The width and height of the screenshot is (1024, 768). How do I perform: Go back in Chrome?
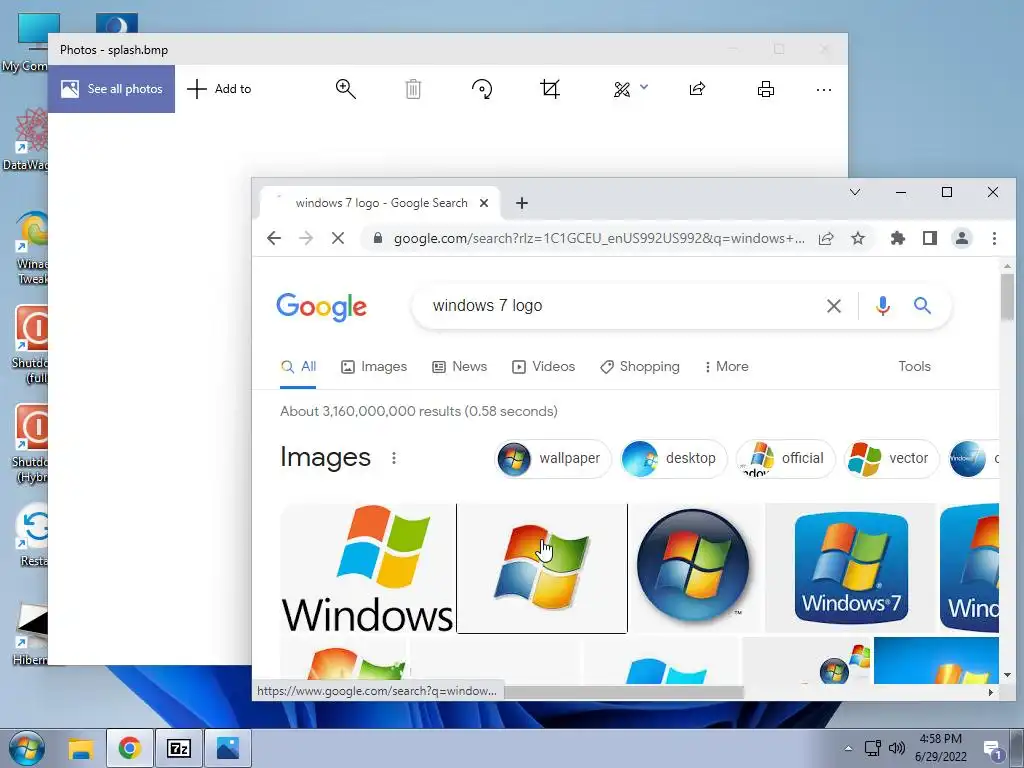point(274,238)
